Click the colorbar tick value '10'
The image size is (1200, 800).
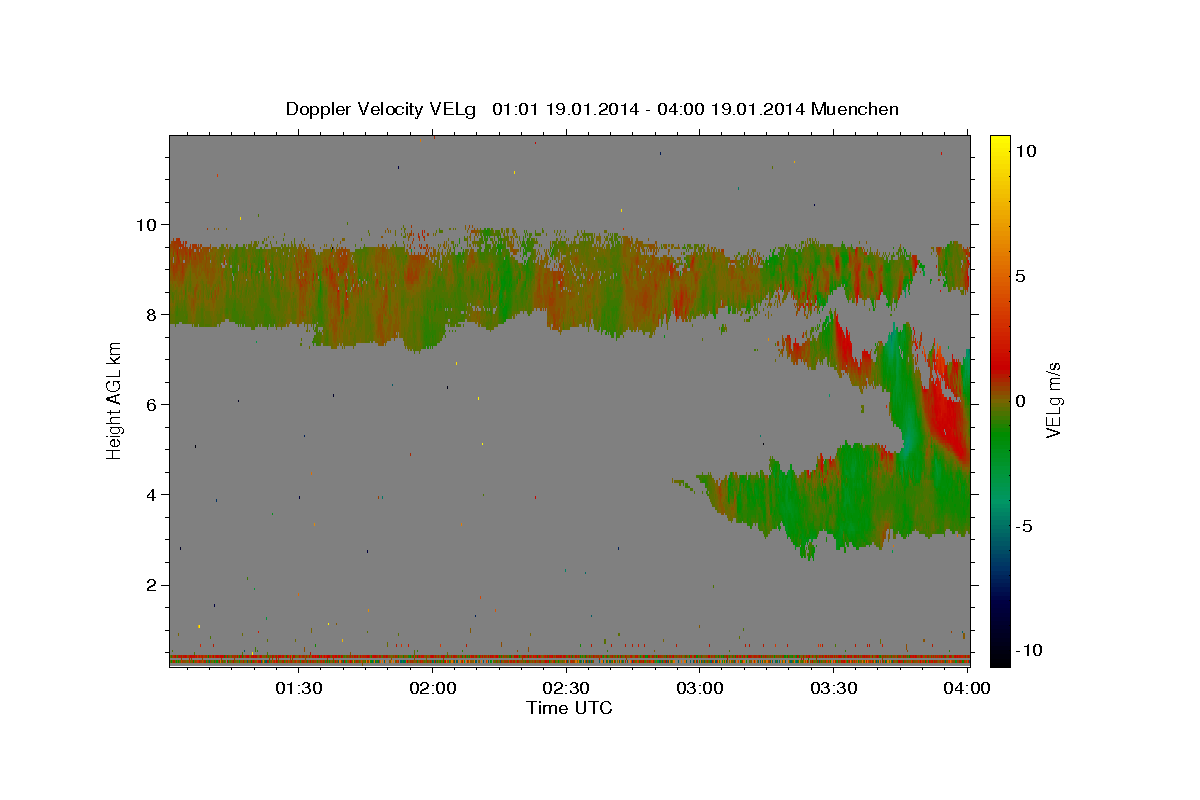1024,151
